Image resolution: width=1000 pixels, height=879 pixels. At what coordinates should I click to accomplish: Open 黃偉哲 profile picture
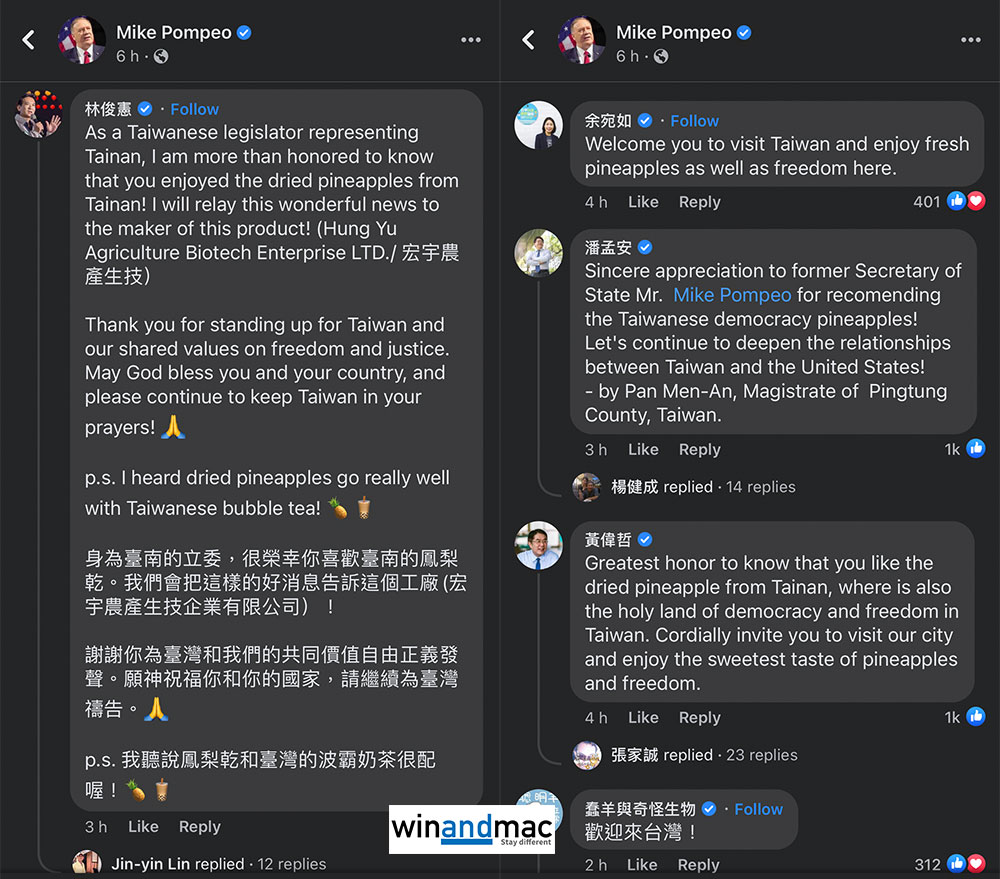point(538,545)
